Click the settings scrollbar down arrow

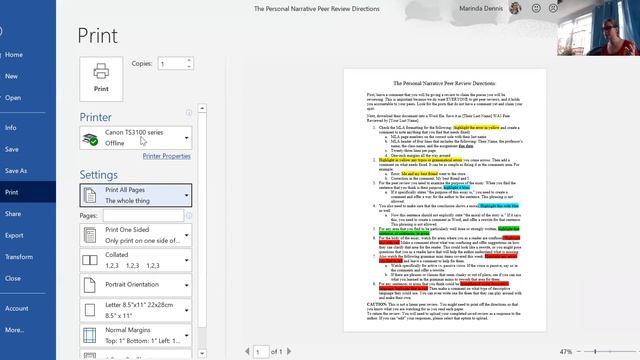(x=202, y=353)
